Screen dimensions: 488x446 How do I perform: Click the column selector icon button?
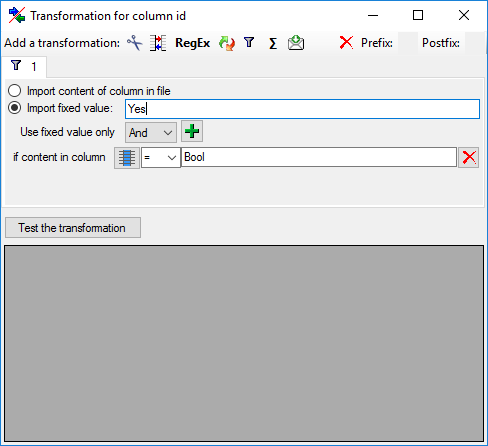(x=127, y=157)
